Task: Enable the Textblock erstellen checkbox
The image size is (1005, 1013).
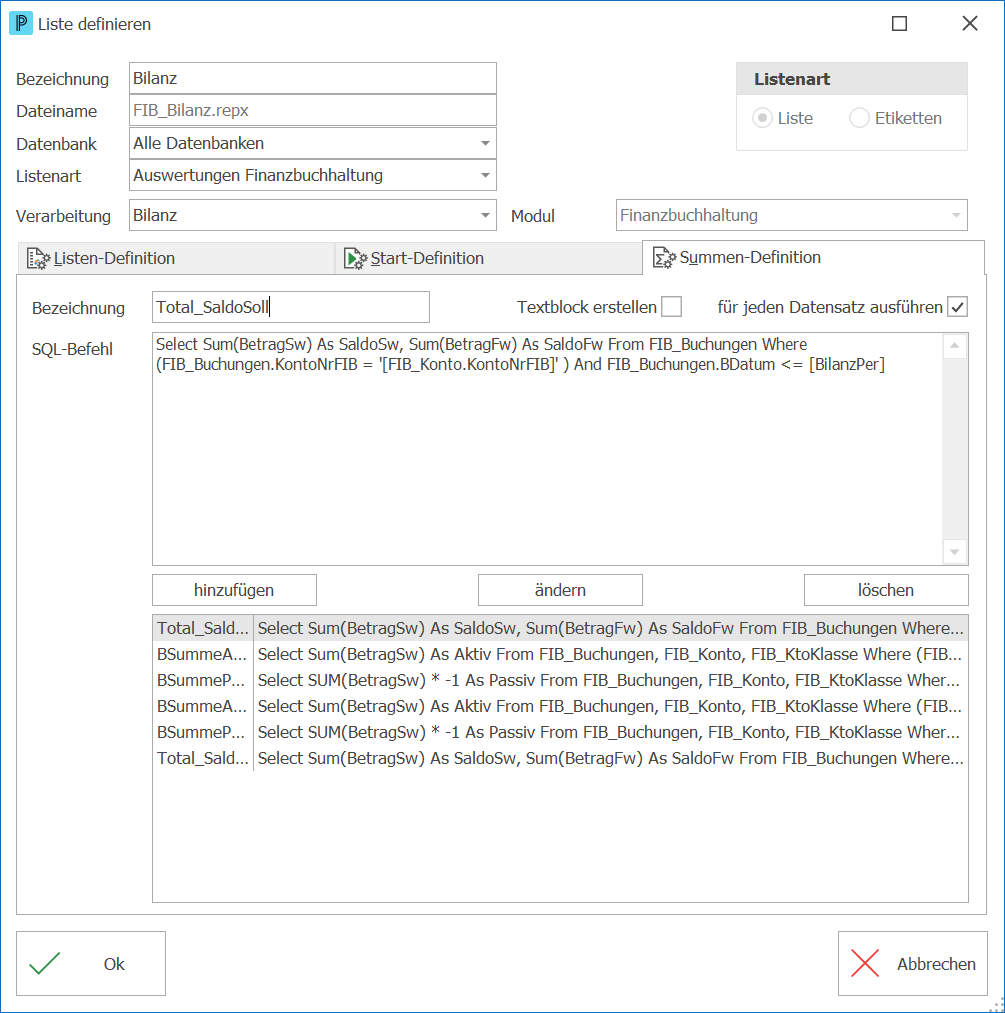Action: [671, 307]
